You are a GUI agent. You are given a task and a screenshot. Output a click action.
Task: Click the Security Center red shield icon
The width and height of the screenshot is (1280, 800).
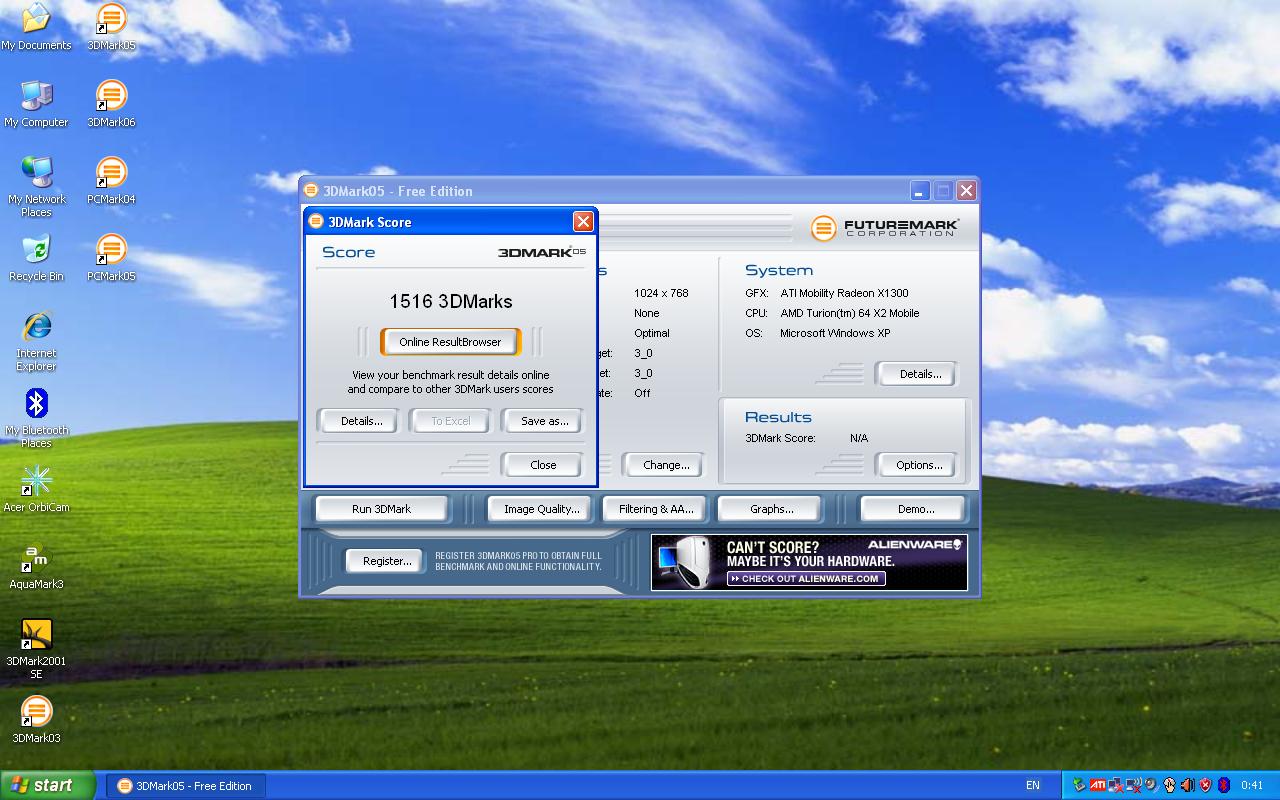pos(1206,785)
